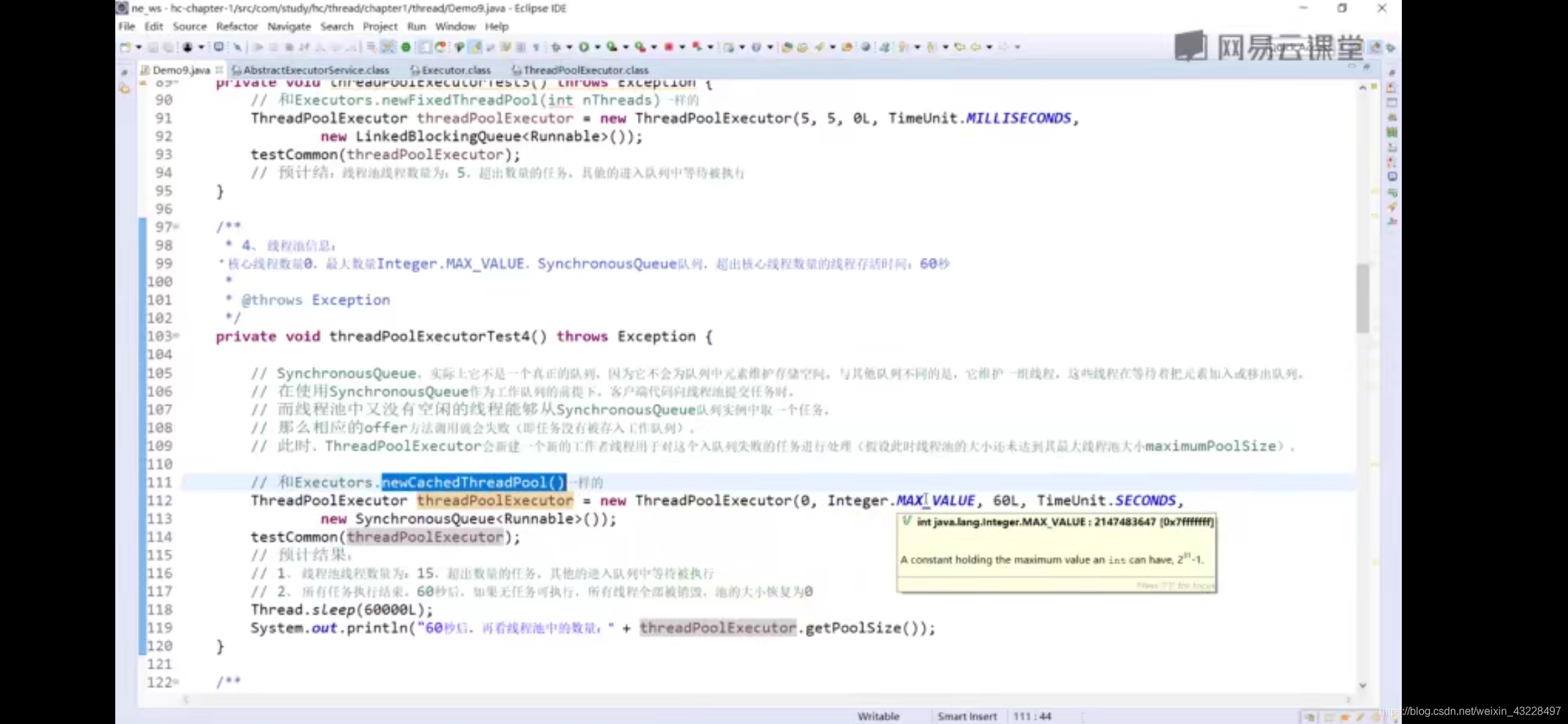Click the green Run play icon

[x=584, y=47]
